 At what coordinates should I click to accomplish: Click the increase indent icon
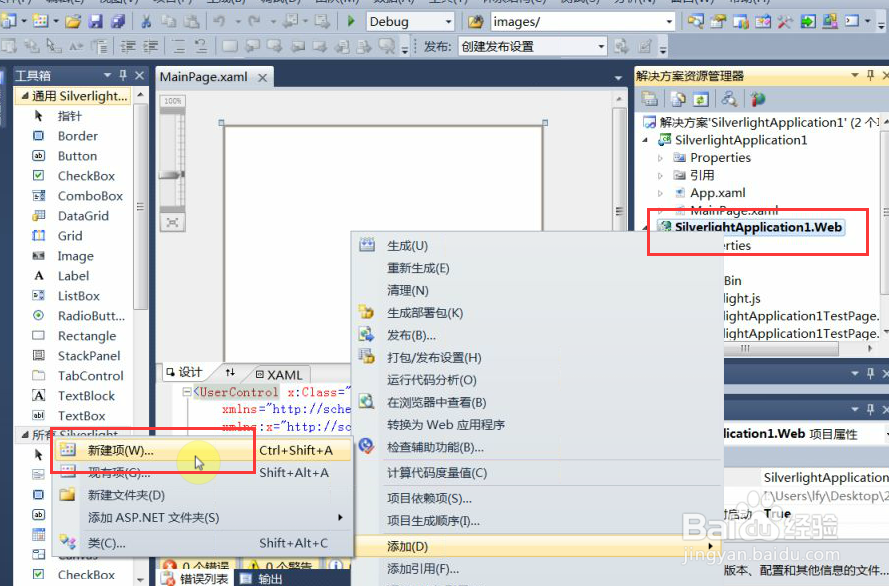click(x=150, y=46)
